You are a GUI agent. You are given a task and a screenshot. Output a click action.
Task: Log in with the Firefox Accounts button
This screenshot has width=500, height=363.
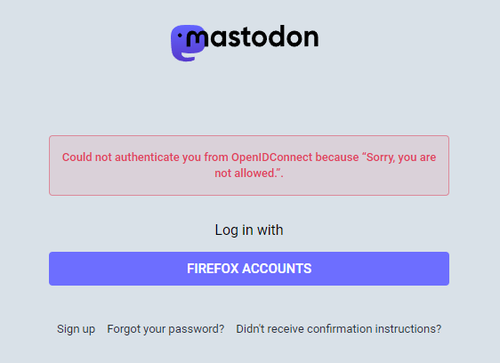pos(249,269)
